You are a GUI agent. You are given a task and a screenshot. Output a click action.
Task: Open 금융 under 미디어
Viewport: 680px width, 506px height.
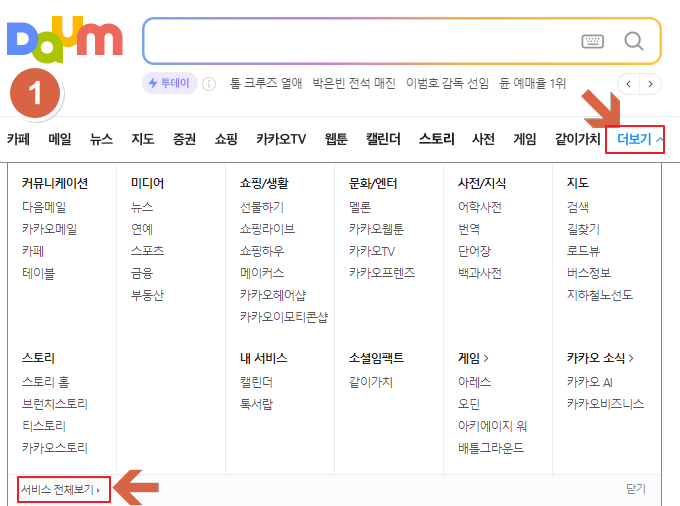(142, 273)
